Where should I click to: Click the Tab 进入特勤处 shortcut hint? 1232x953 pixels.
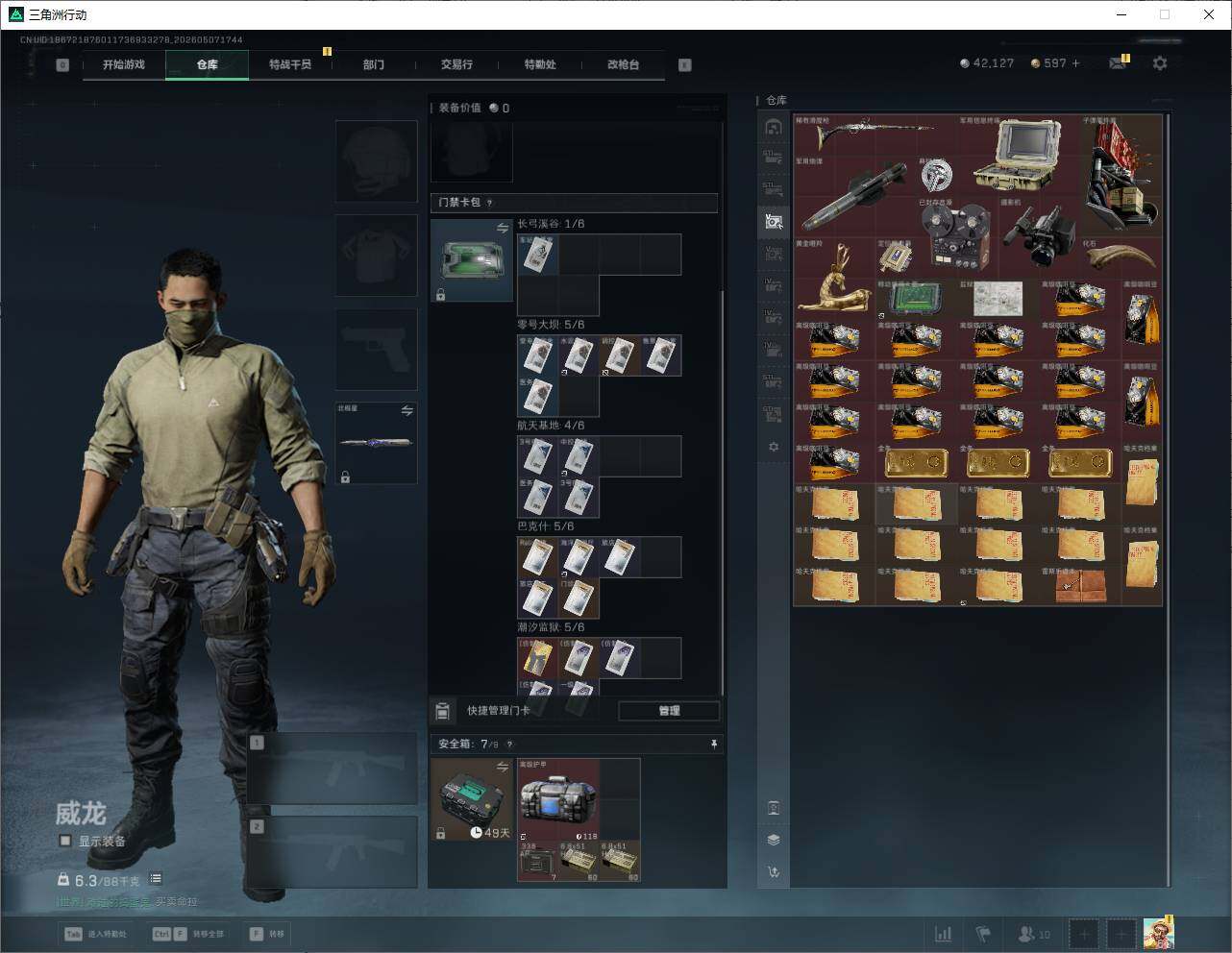coord(95,934)
